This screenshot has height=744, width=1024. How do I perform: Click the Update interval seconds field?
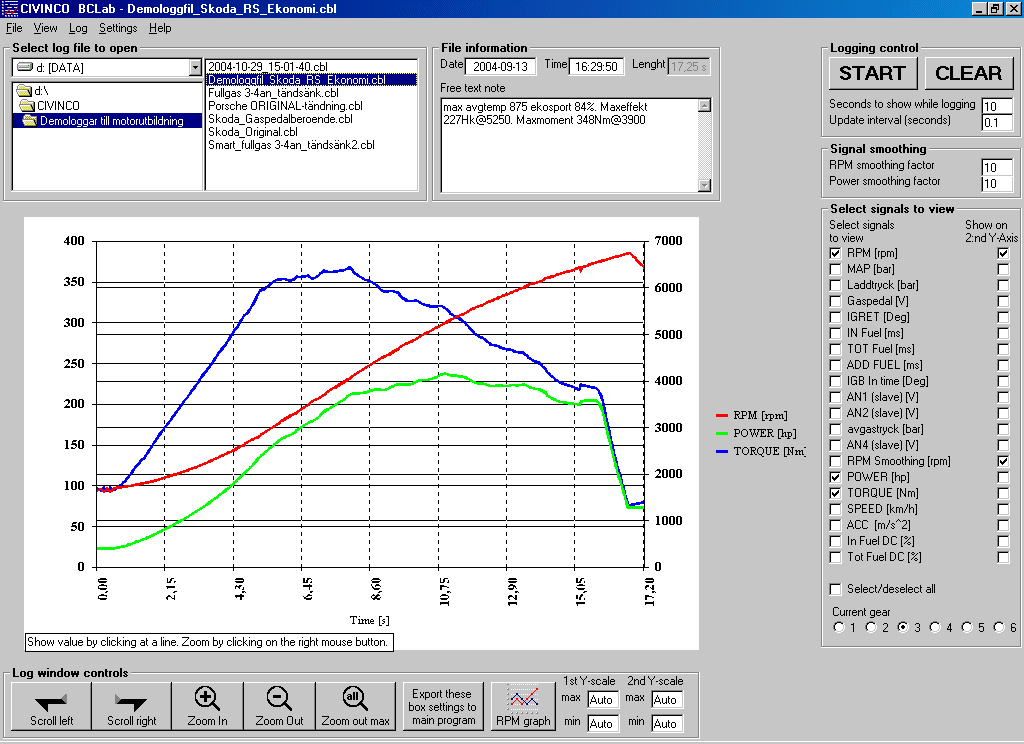pyautogui.click(x=997, y=122)
